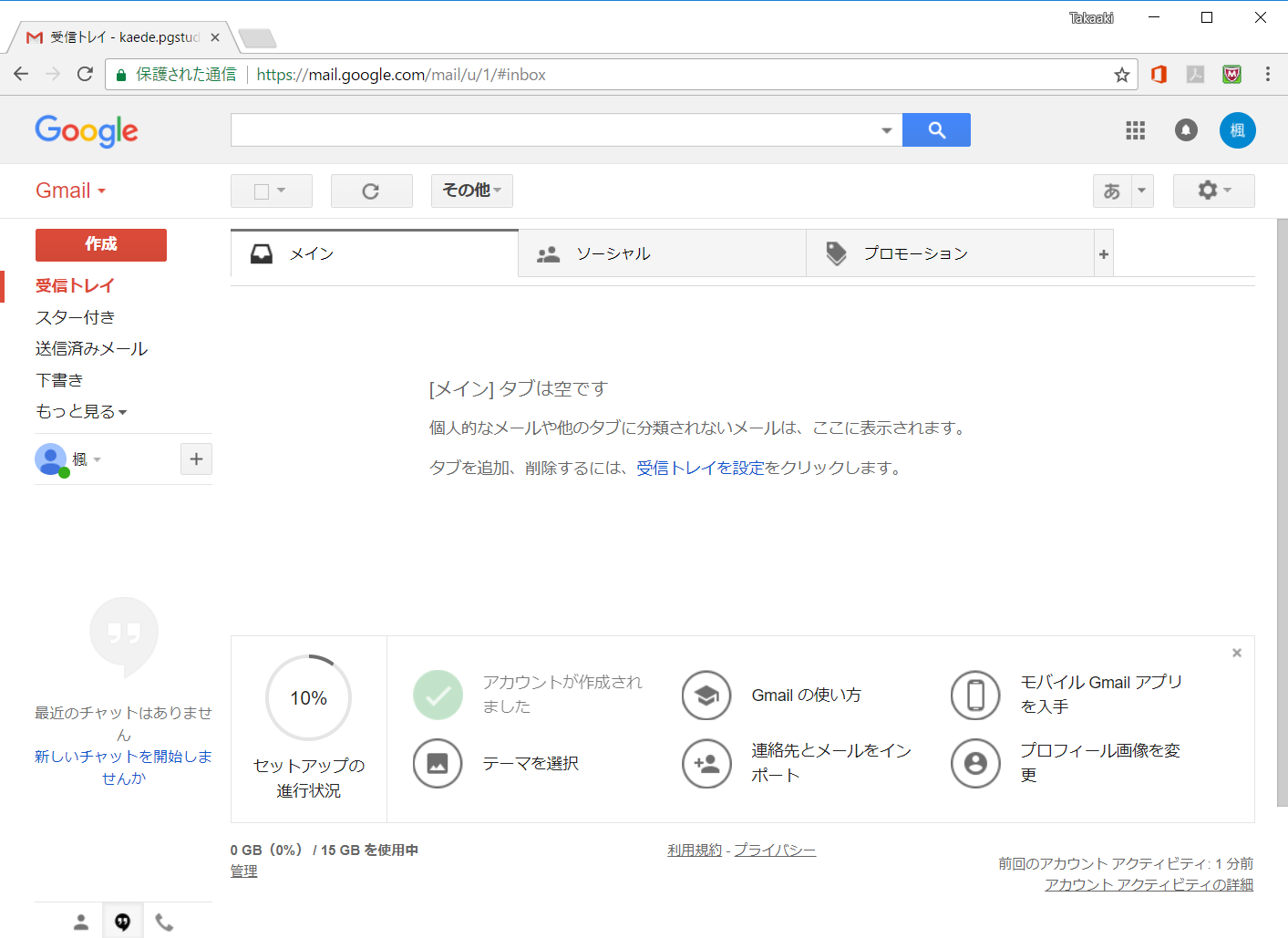Bookmark this page with the star icon
The height and width of the screenshot is (938, 1288).
[1121, 75]
